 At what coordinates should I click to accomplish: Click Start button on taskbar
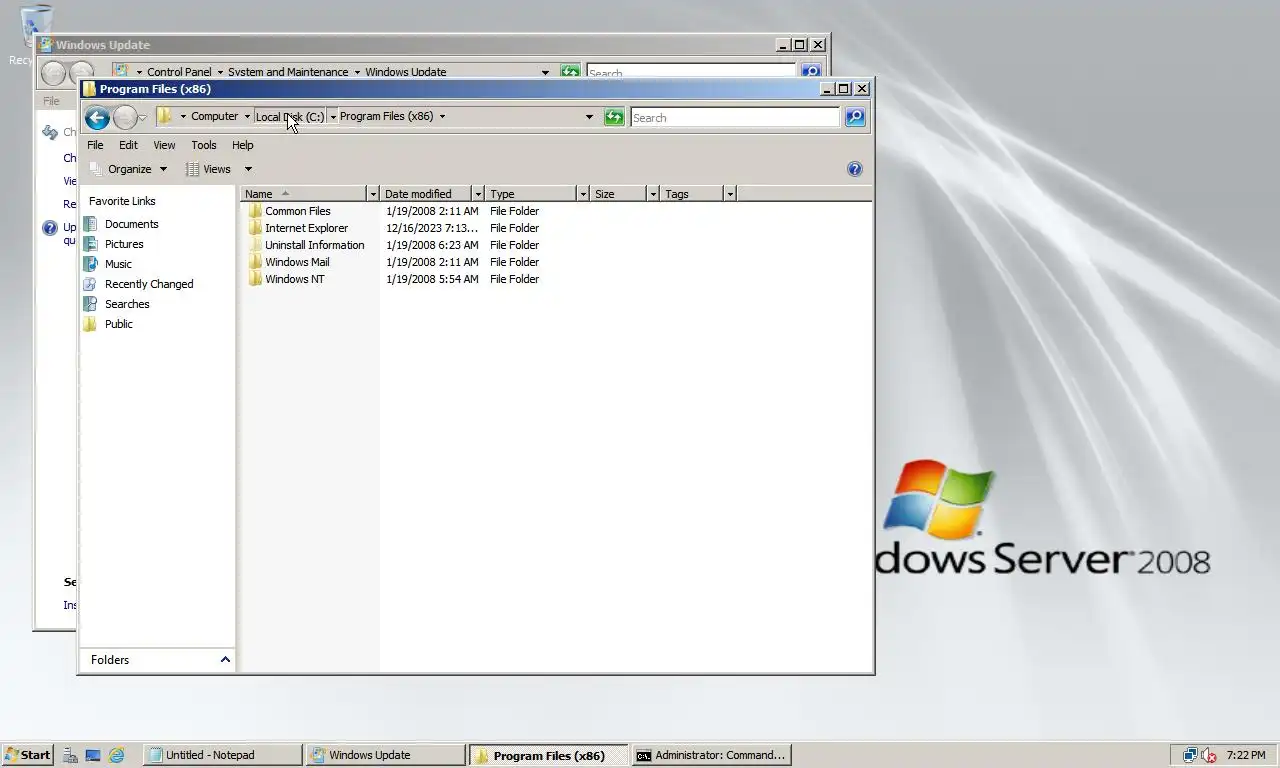[x=28, y=755]
